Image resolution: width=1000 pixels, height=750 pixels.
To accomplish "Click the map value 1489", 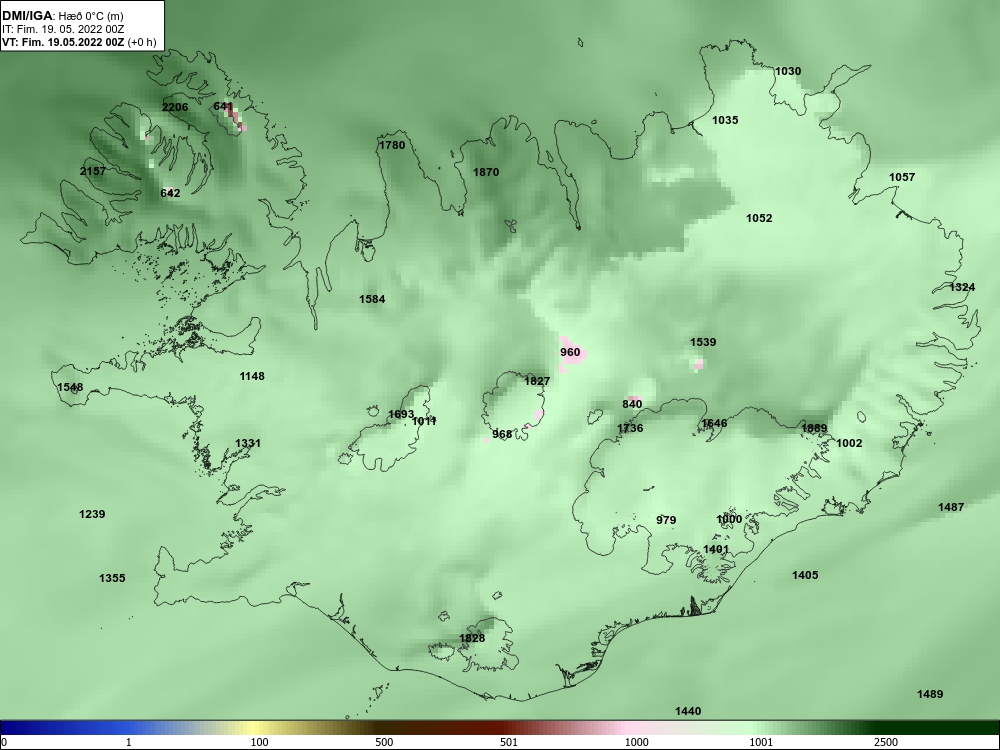I will click(930, 694).
